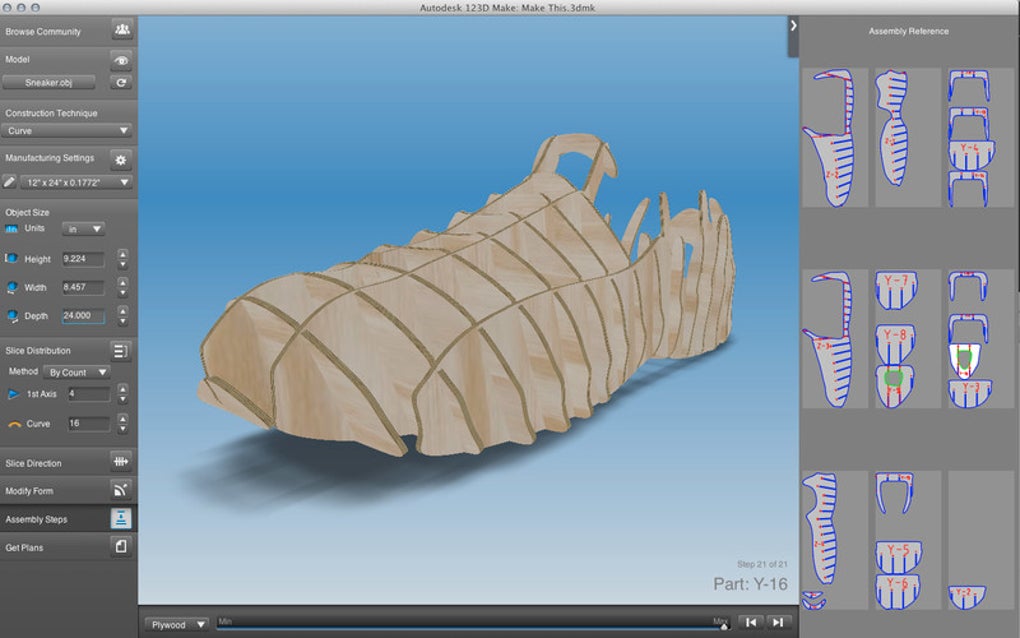1020x638 pixels.
Task: Toggle model visibility eye icon
Action: coord(121,59)
